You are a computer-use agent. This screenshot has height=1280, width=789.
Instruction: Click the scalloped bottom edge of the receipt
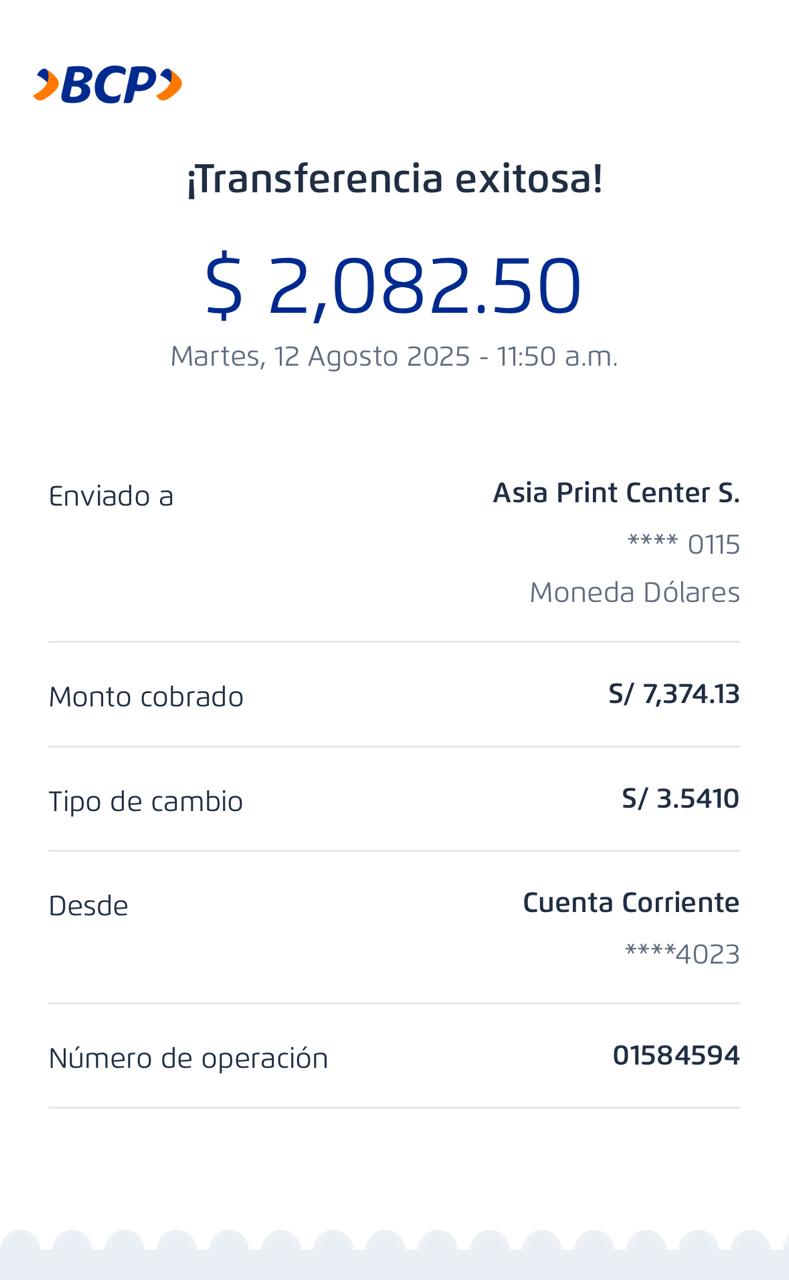[x=394, y=1255]
